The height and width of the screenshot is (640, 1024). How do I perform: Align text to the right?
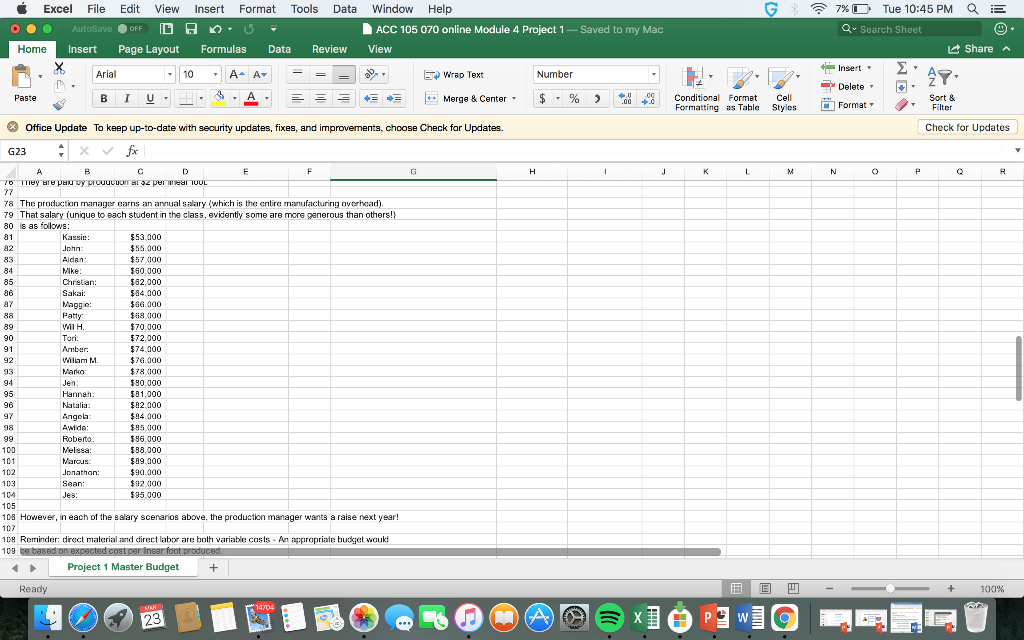click(344, 99)
